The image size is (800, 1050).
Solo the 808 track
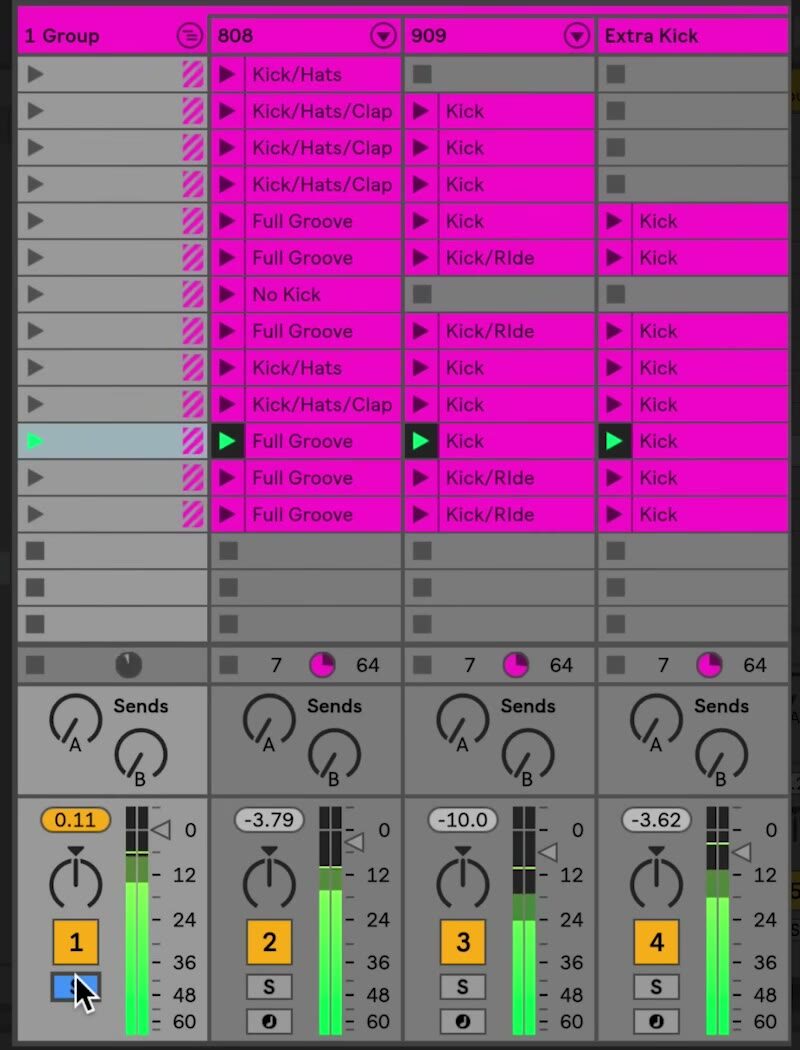(269, 987)
